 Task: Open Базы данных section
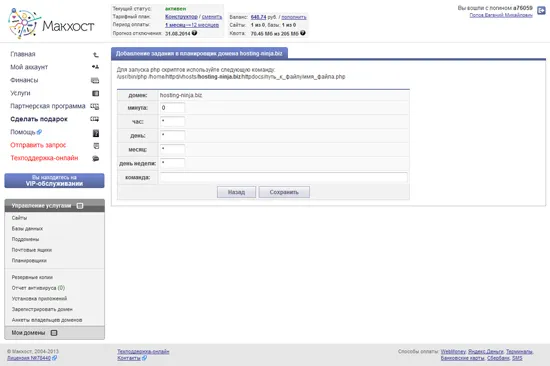pos(27,228)
